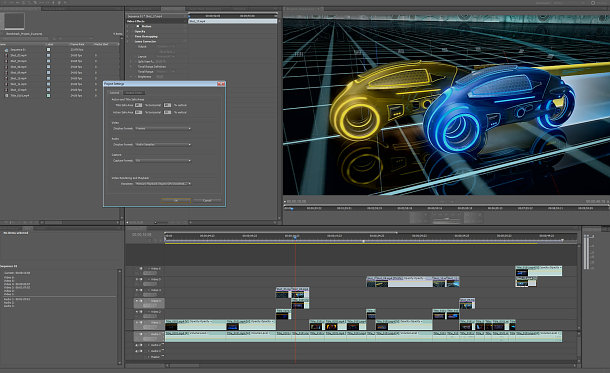The width and height of the screenshot is (610, 373).
Task: Click the green label swatch of Title clip
Action: click(x=48, y=95)
